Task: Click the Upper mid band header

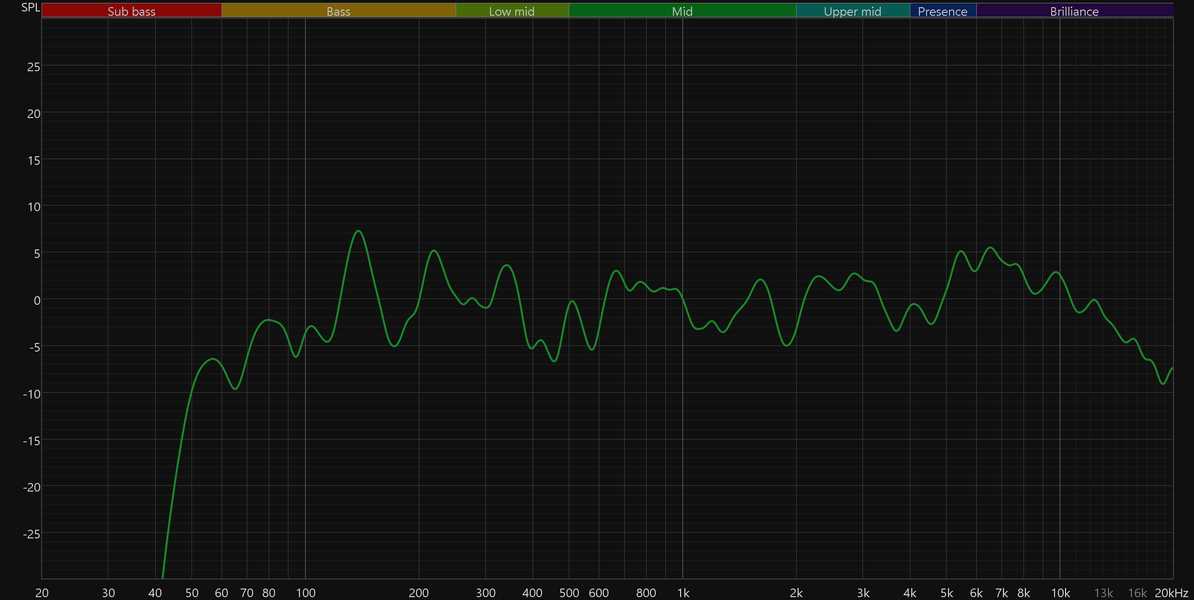Action: [x=852, y=11]
